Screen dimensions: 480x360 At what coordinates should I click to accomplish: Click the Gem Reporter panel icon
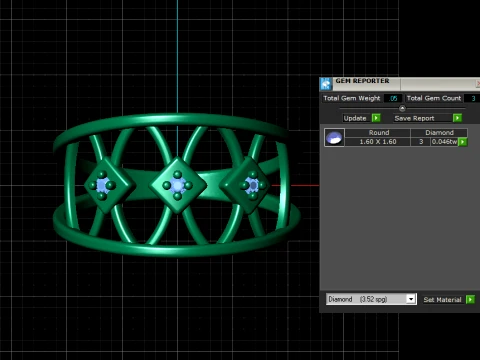click(x=326, y=84)
